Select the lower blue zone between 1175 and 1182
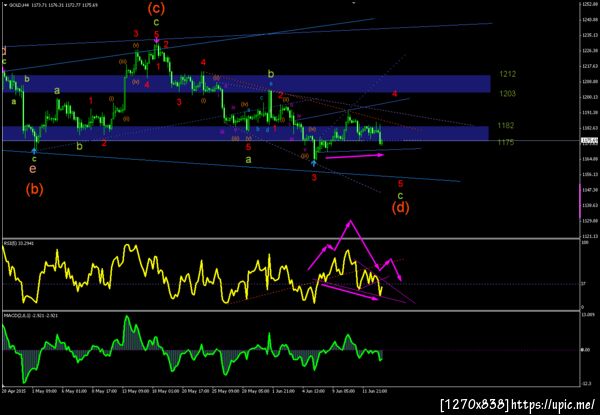 tap(245, 133)
